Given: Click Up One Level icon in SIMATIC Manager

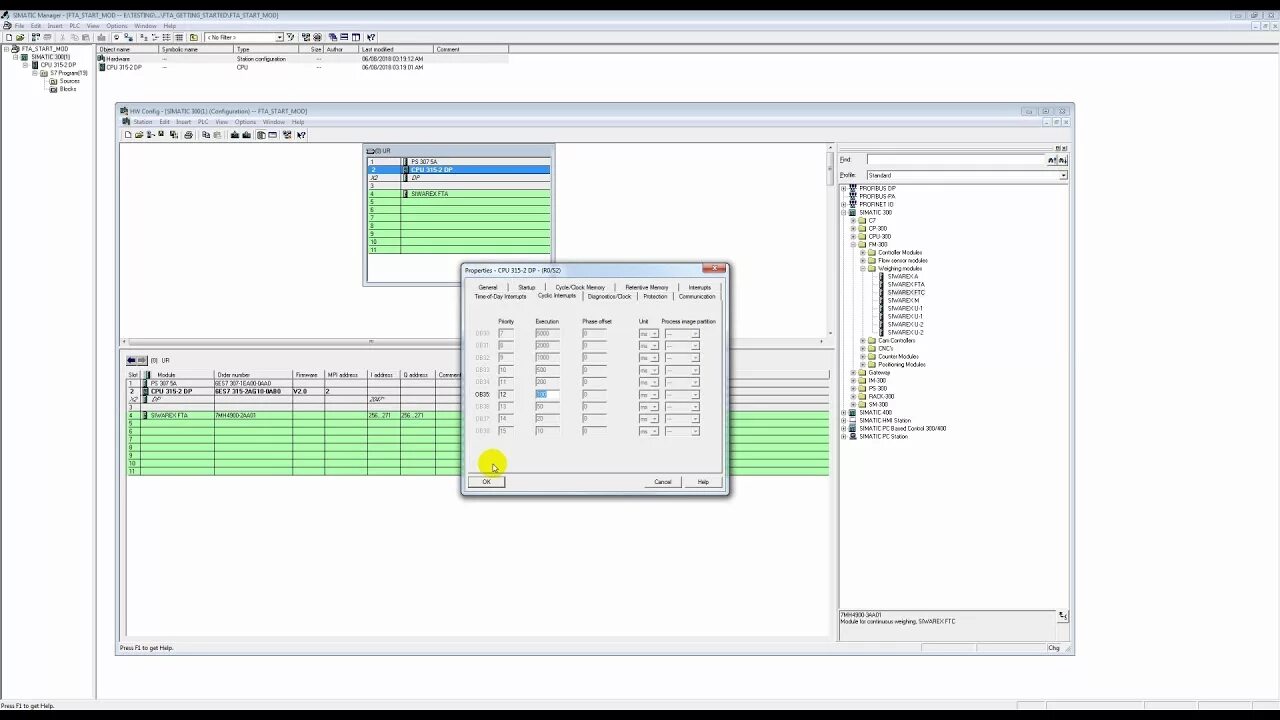Looking at the screenshot, I should pyautogui.click(x=194, y=37).
